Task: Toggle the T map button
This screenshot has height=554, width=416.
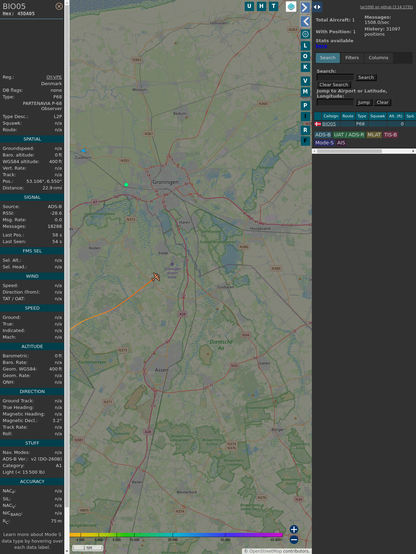Action: (x=273, y=6)
